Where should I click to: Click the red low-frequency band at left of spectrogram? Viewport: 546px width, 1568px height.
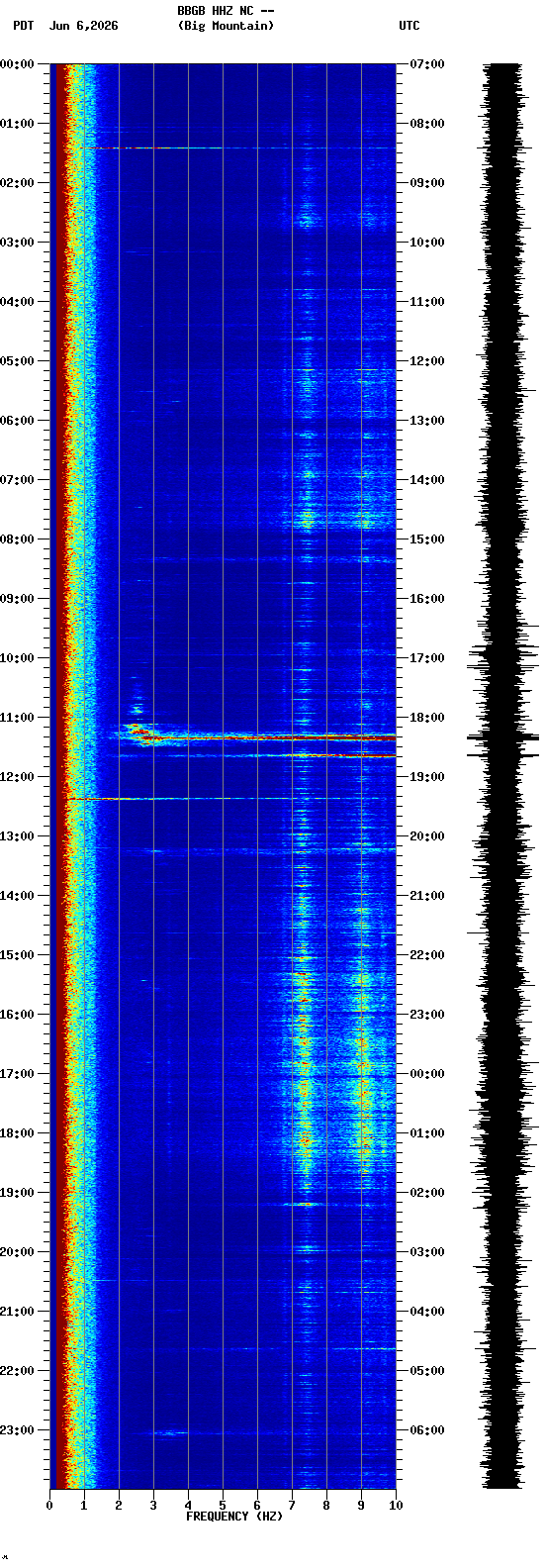coord(59,776)
